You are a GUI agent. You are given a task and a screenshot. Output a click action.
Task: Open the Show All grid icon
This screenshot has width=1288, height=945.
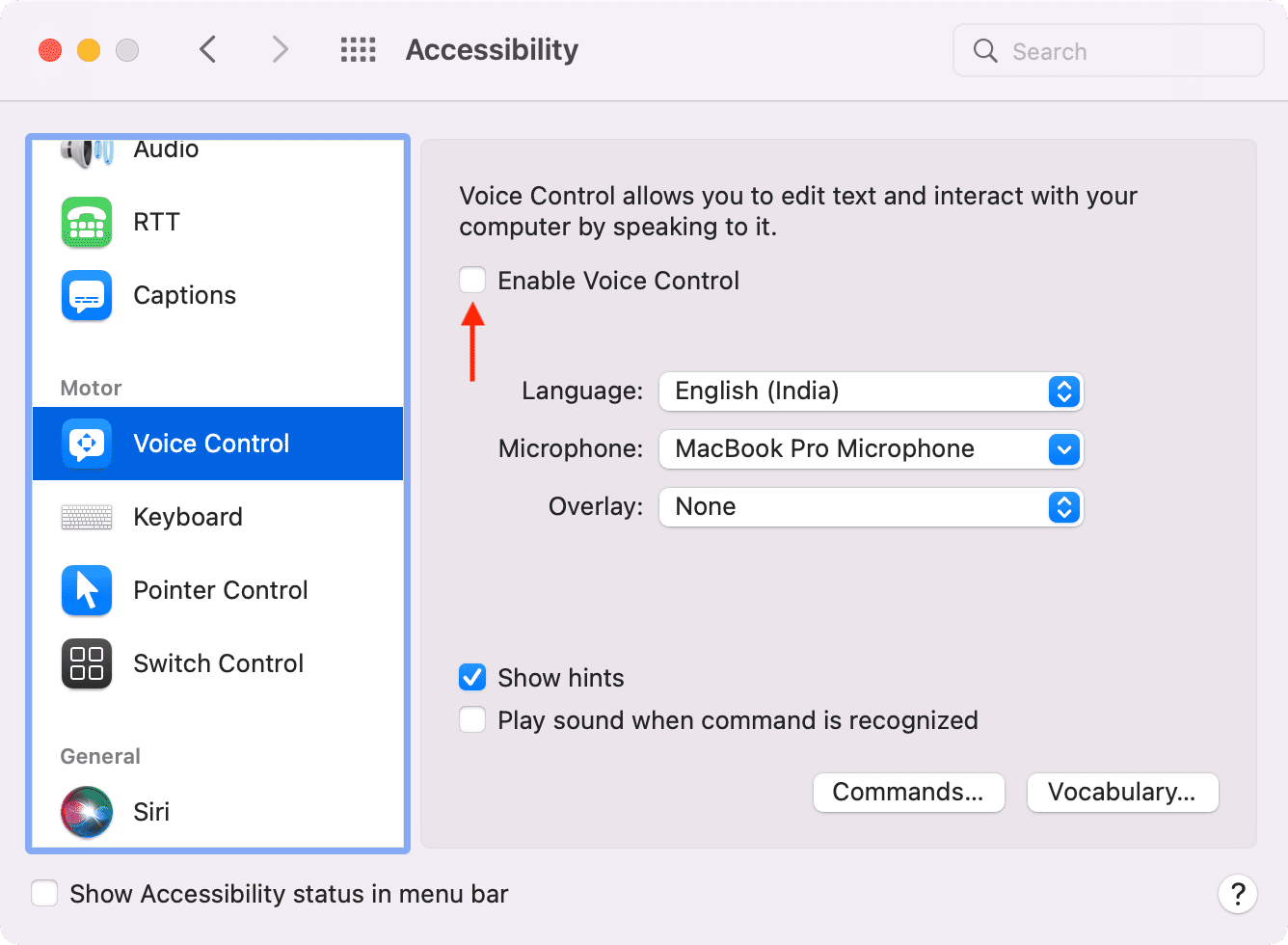pyautogui.click(x=359, y=50)
